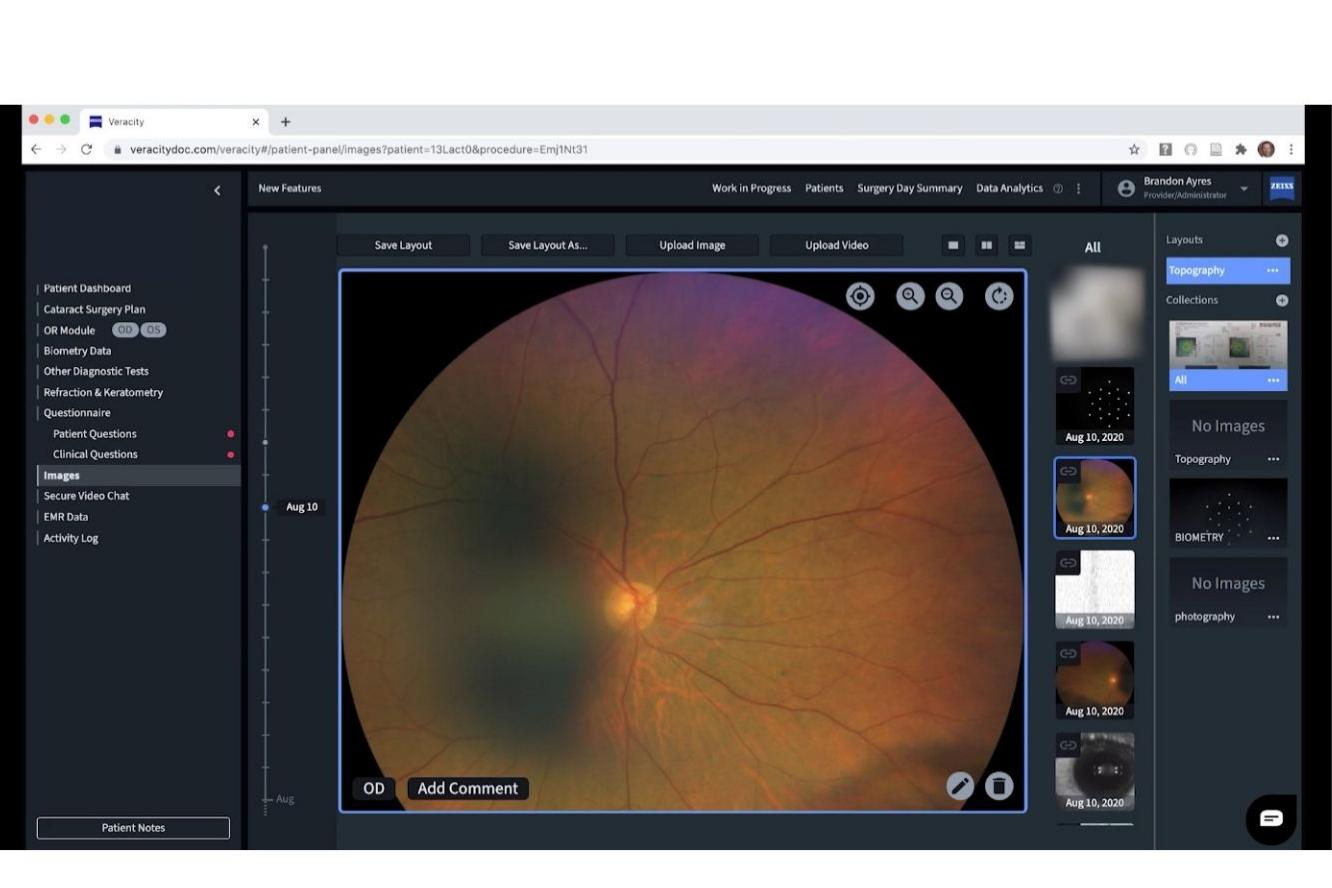The width and height of the screenshot is (1332, 888).
Task: Click the user avatar icon
Action: [1126, 188]
